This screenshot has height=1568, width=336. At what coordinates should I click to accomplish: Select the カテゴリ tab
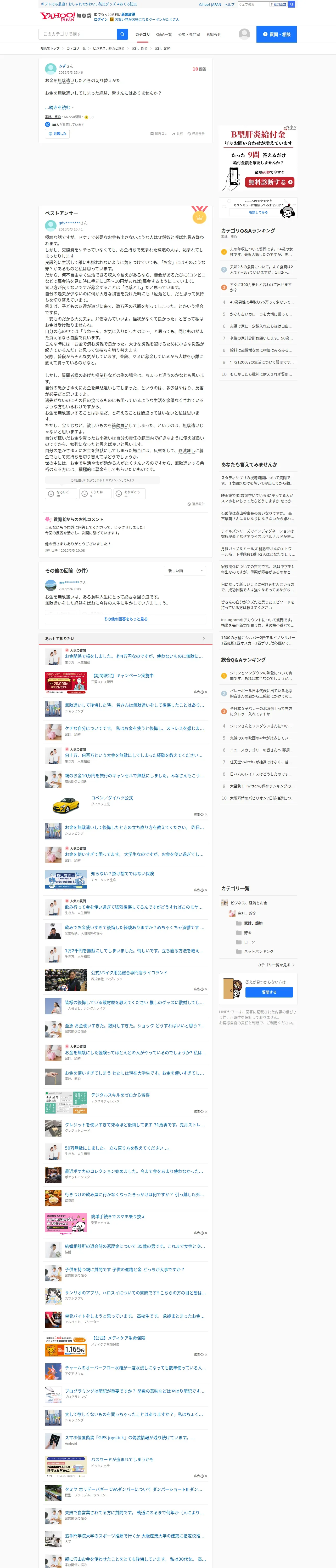(x=142, y=35)
